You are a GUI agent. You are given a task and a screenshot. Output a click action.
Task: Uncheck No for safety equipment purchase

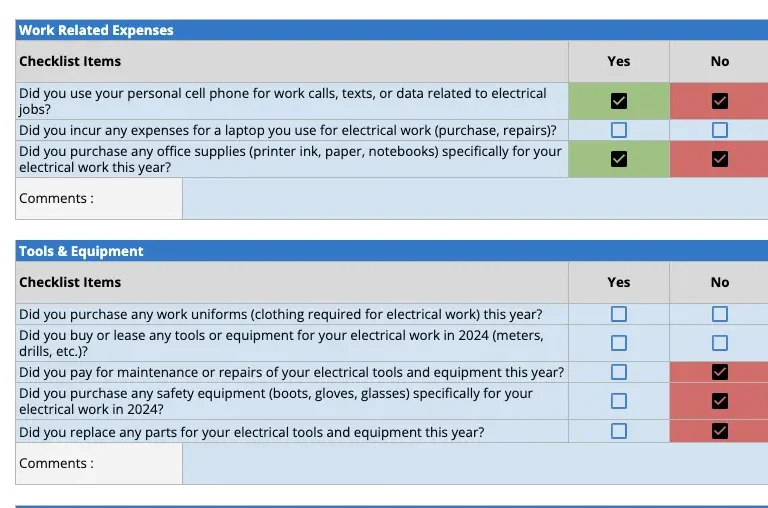click(720, 401)
